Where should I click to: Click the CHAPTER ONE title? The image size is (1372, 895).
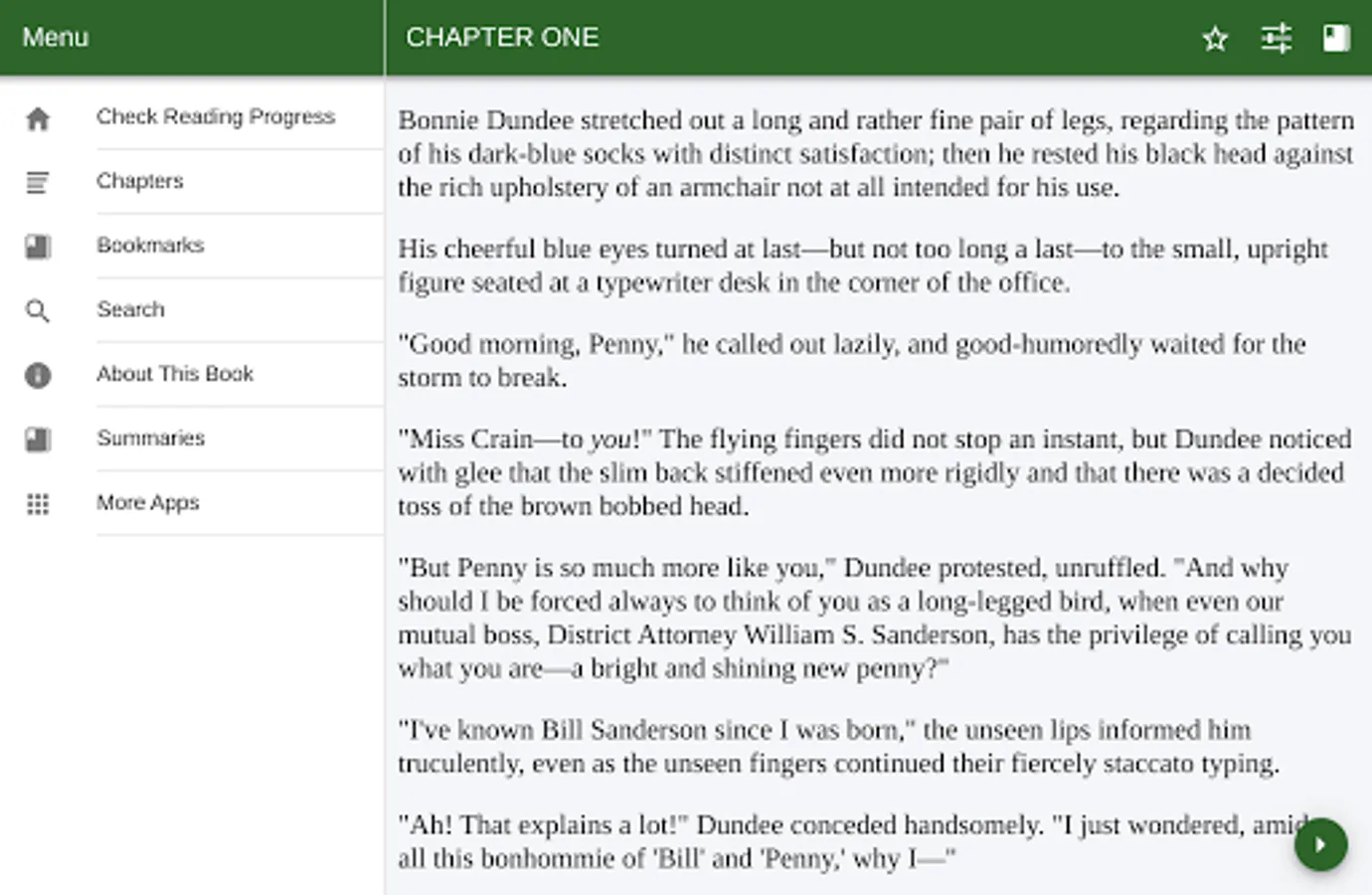pos(502,38)
